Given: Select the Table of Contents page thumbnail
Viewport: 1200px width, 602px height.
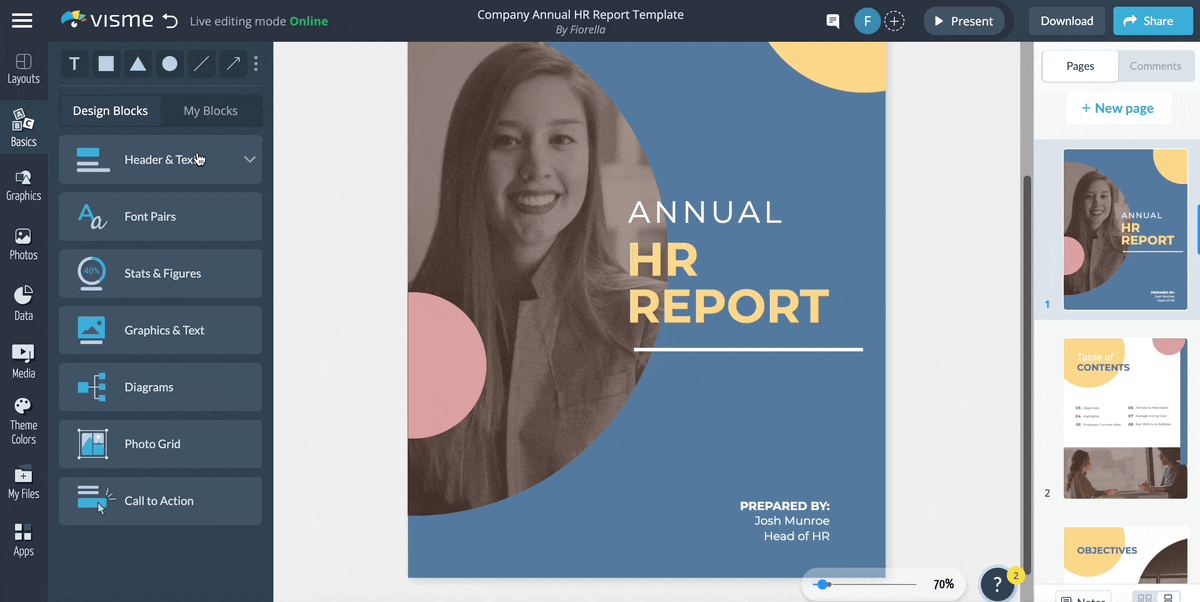Looking at the screenshot, I should [1125, 417].
